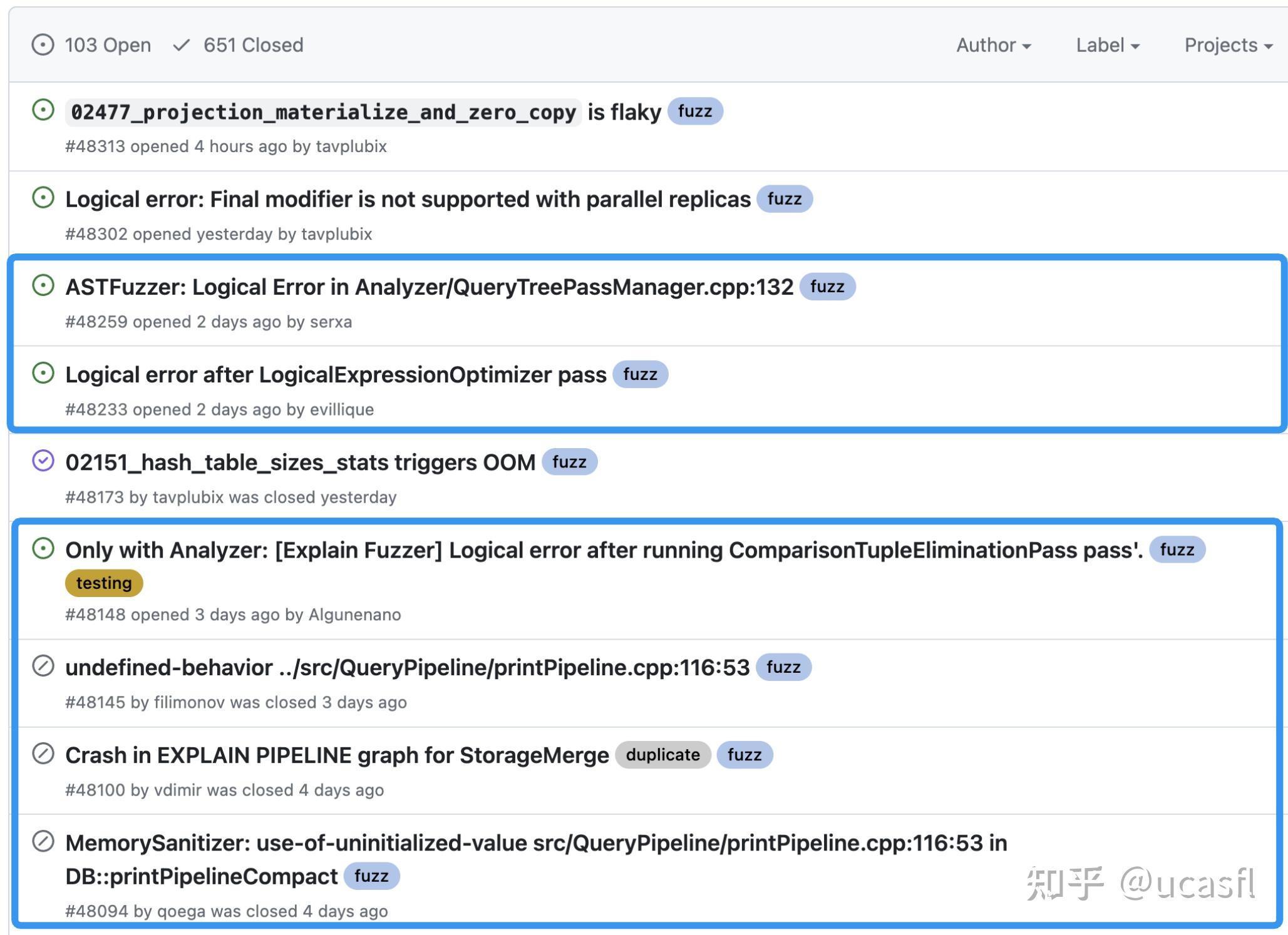The width and height of the screenshot is (1288, 935).
Task: Open the Projects filter dropdown
Action: (1227, 44)
